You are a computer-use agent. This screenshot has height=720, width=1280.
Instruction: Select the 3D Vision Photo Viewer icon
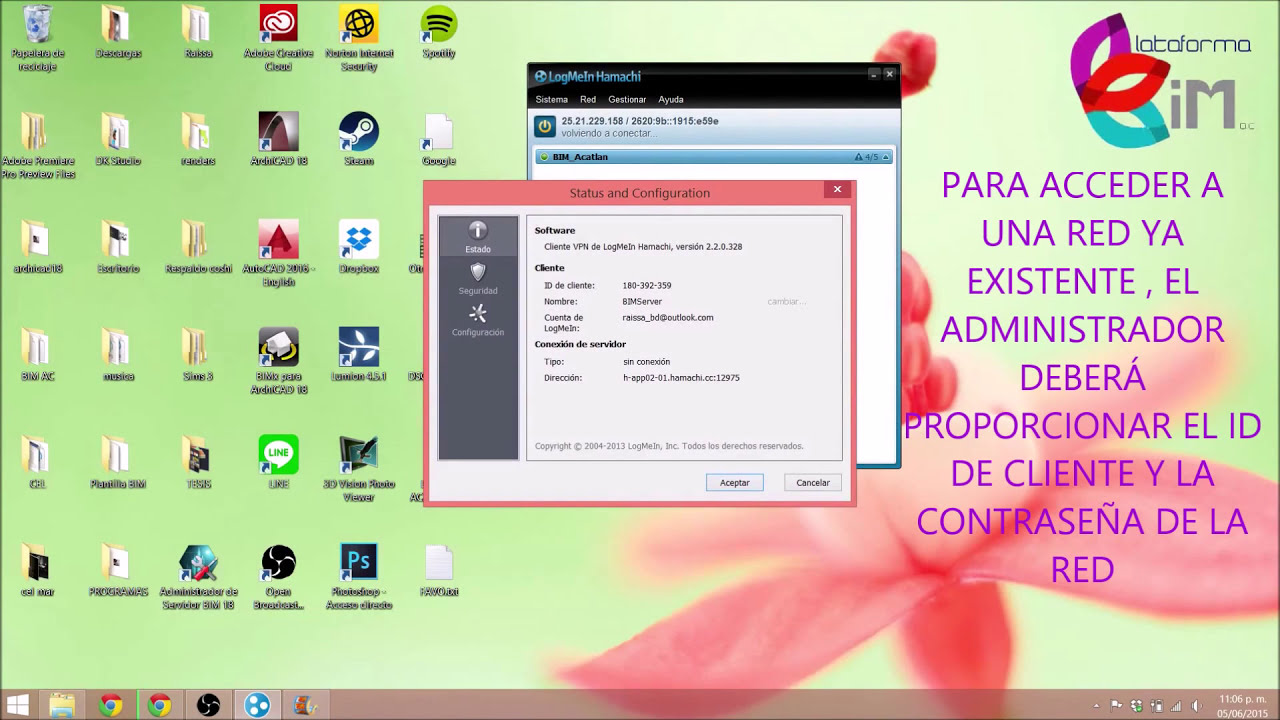coord(359,469)
